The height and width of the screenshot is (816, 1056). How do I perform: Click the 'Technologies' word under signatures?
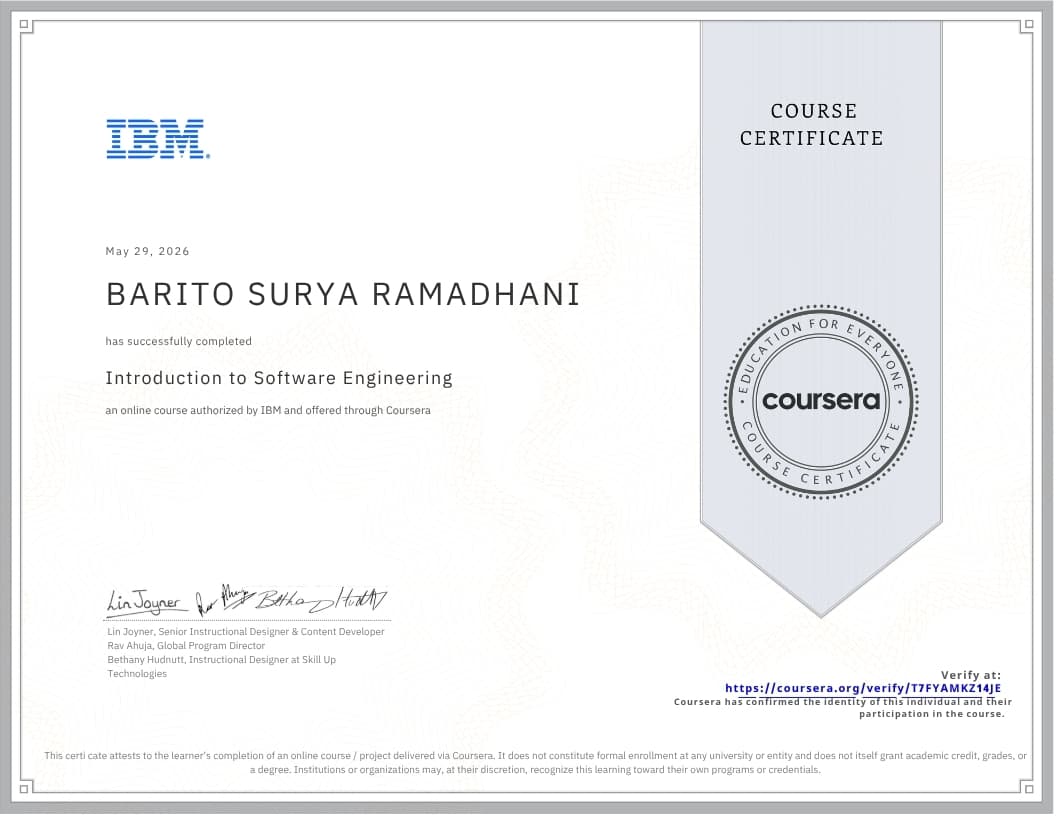coord(137,674)
